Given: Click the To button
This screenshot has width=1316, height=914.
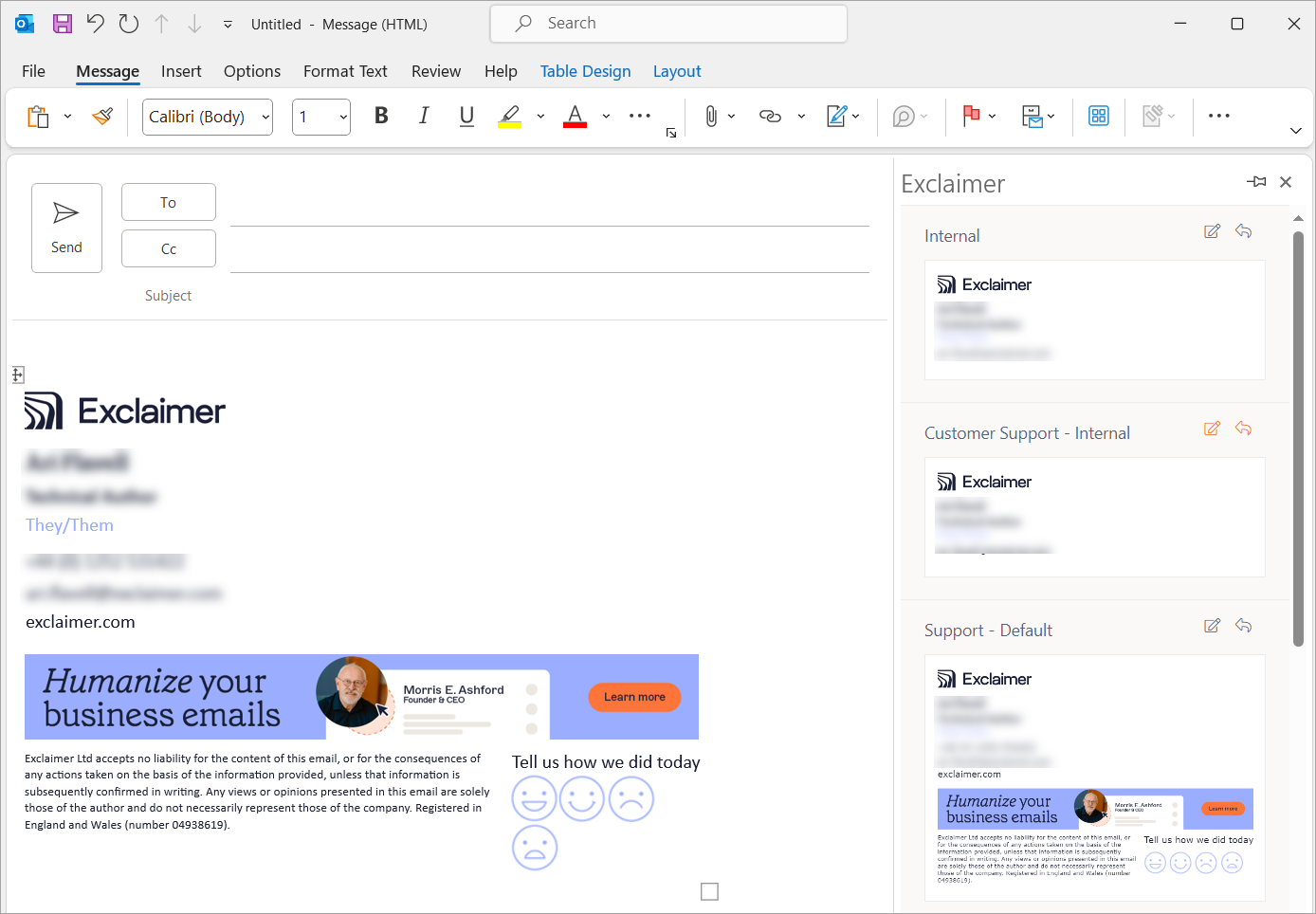Looking at the screenshot, I should point(169,202).
